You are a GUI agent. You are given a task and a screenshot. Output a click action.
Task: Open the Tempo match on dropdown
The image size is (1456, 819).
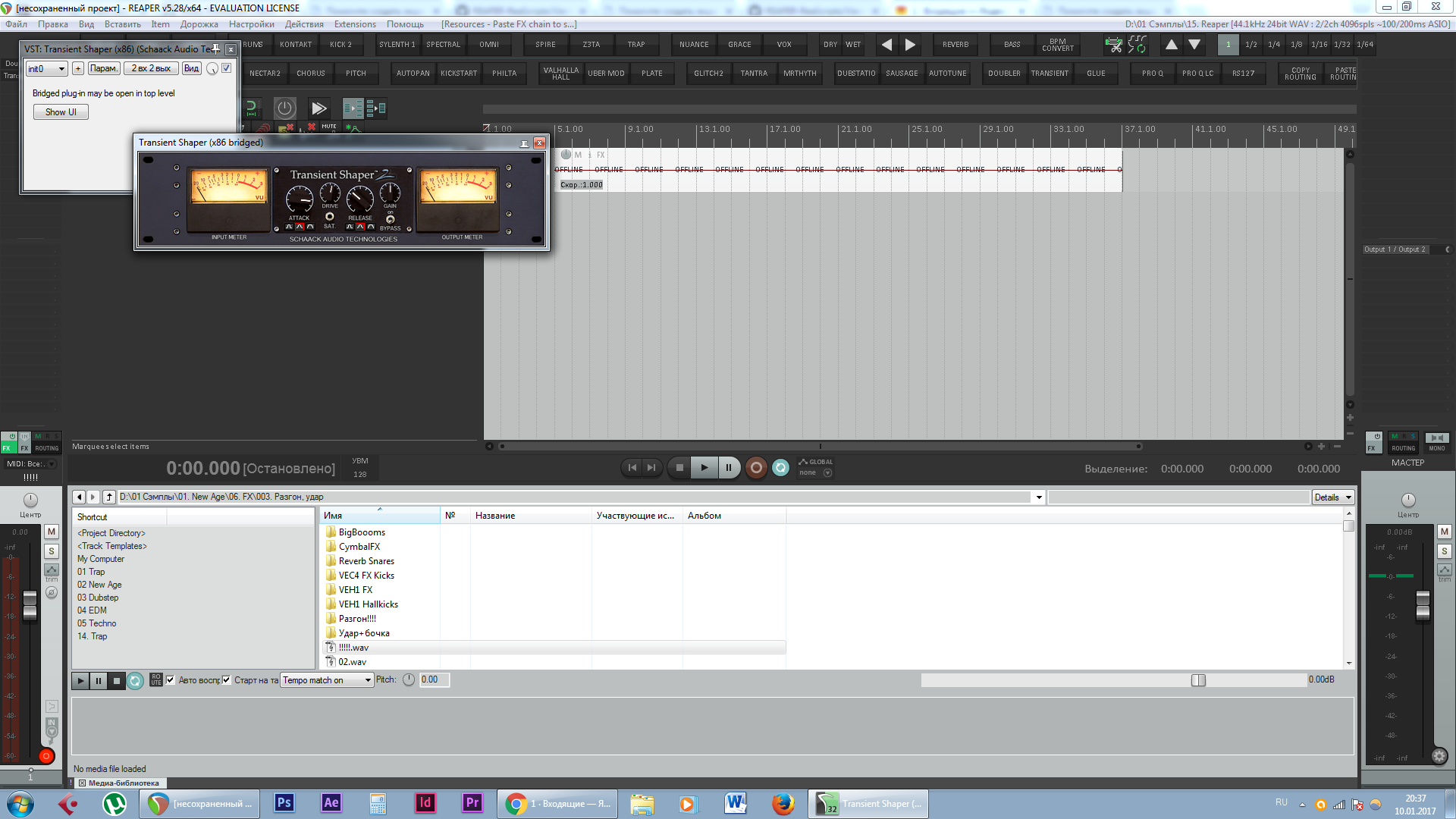tap(324, 679)
